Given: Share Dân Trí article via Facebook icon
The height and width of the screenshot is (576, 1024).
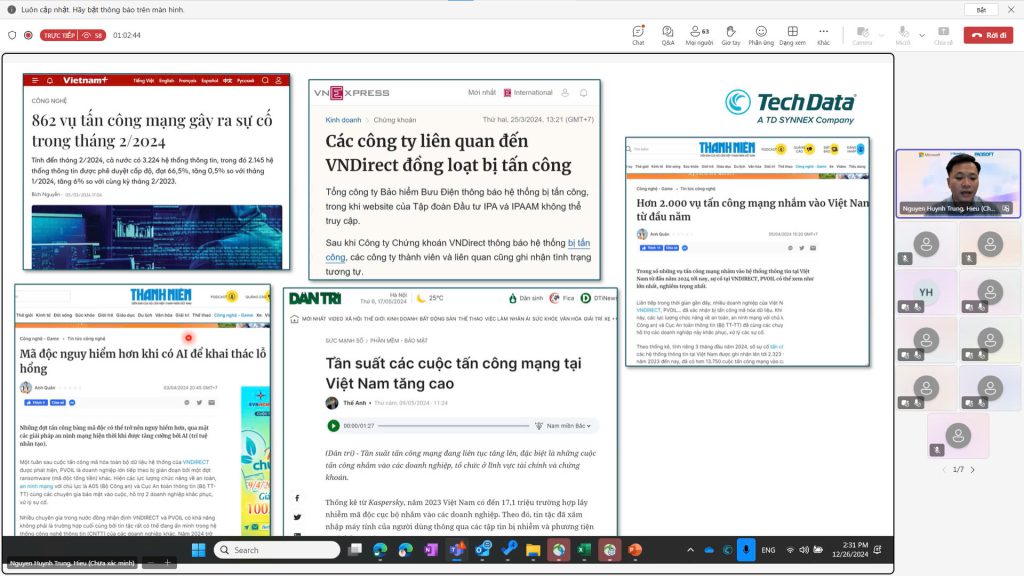Looking at the screenshot, I should tap(297, 498).
